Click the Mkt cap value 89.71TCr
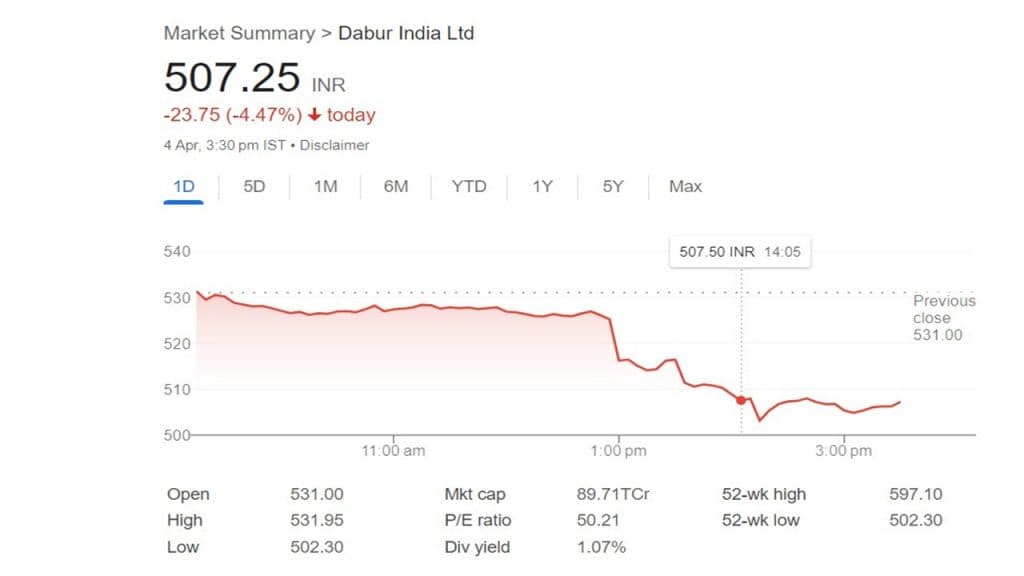1024x576 pixels. pyautogui.click(x=613, y=494)
